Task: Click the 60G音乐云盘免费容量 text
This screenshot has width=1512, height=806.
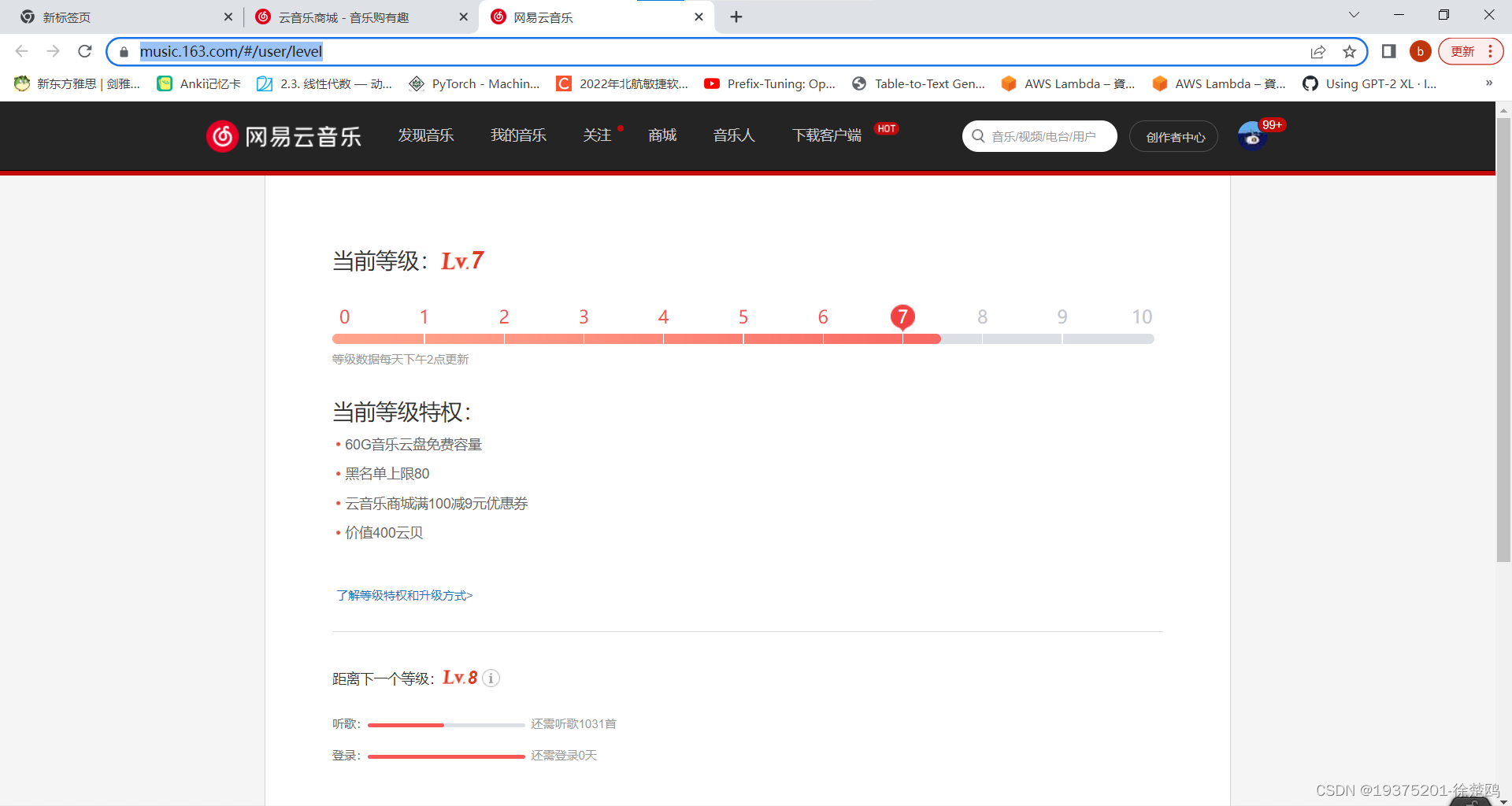Action: [413, 445]
